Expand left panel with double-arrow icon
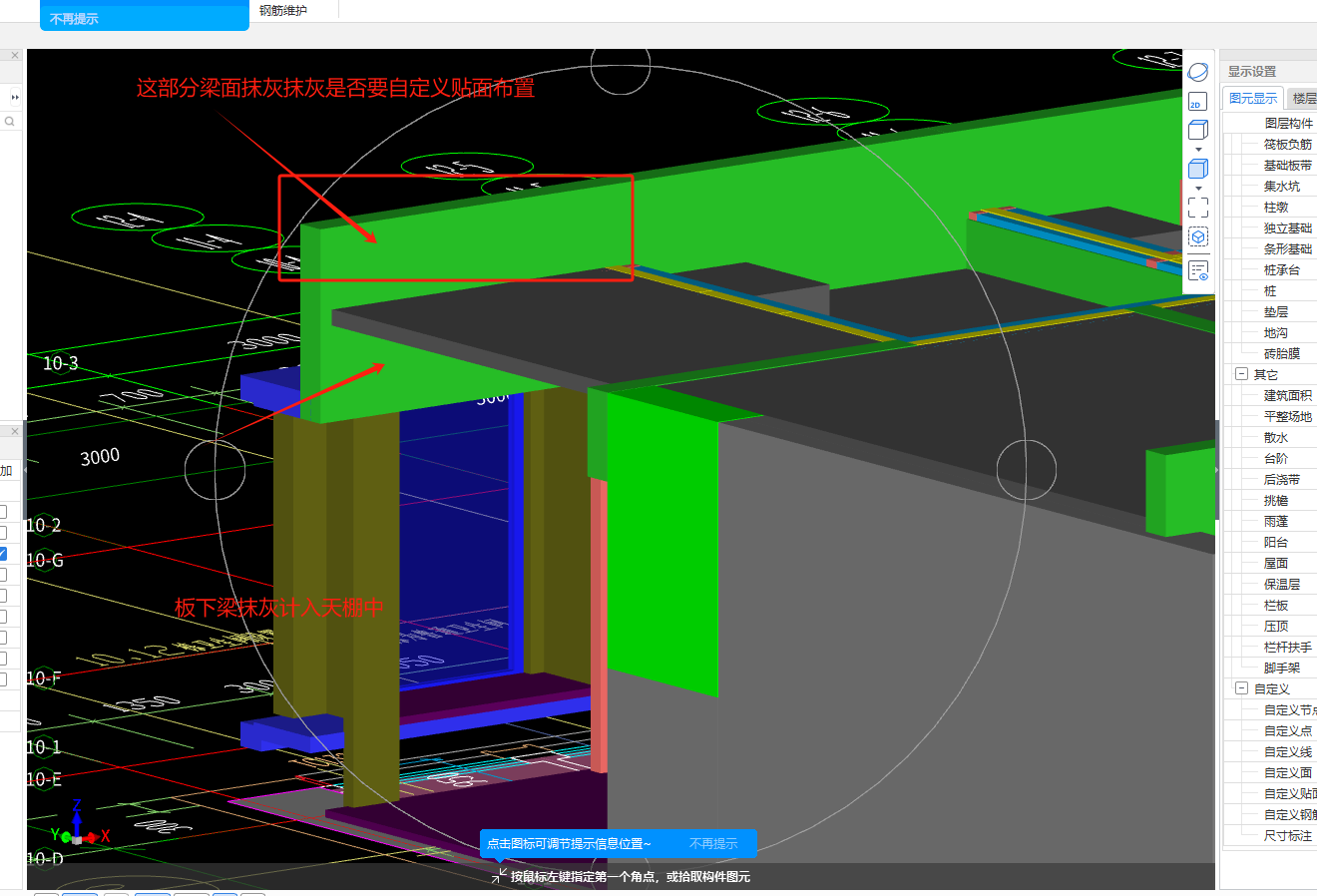The height and width of the screenshot is (896, 1317). [x=15, y=97]
